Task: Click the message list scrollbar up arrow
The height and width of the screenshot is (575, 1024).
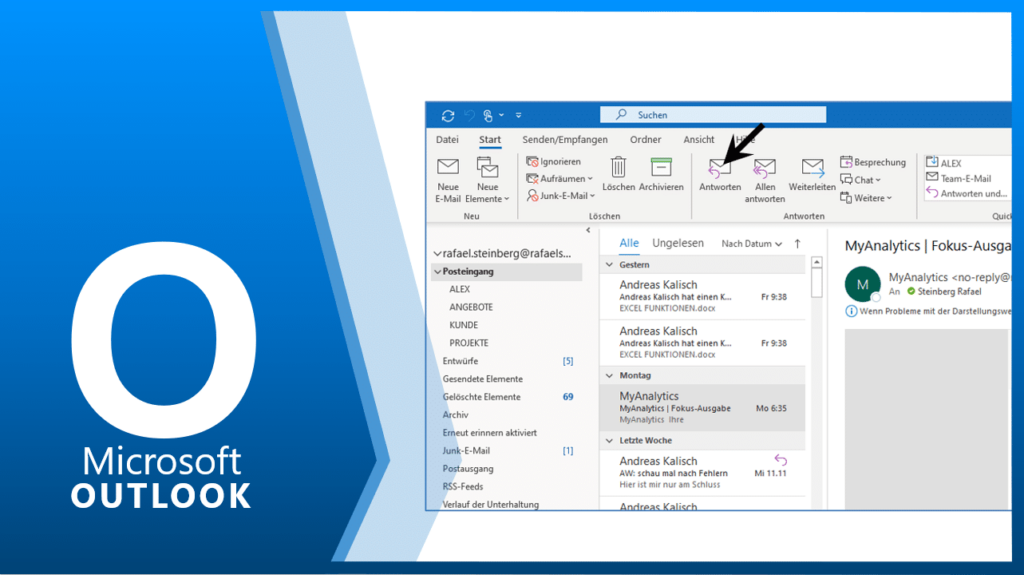Action: [816, 262]
